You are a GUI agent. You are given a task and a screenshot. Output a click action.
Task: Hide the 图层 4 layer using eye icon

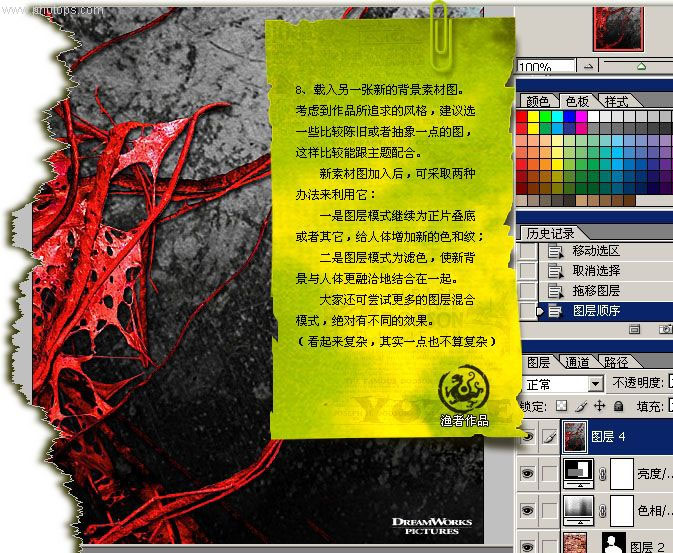[x=528, y=436]
